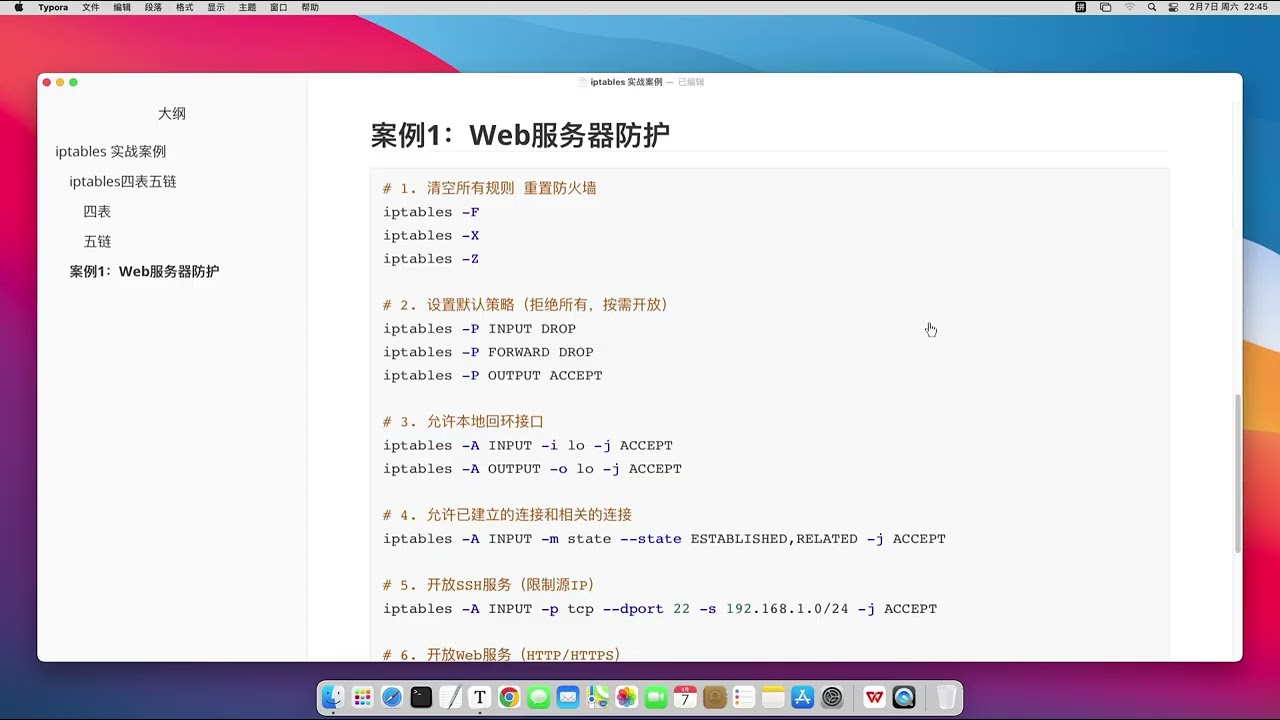Click the comment '# 1. 清空所有规则 重置防火墙'
Viewport: 1280px width, 720px height.
(490, 188)
